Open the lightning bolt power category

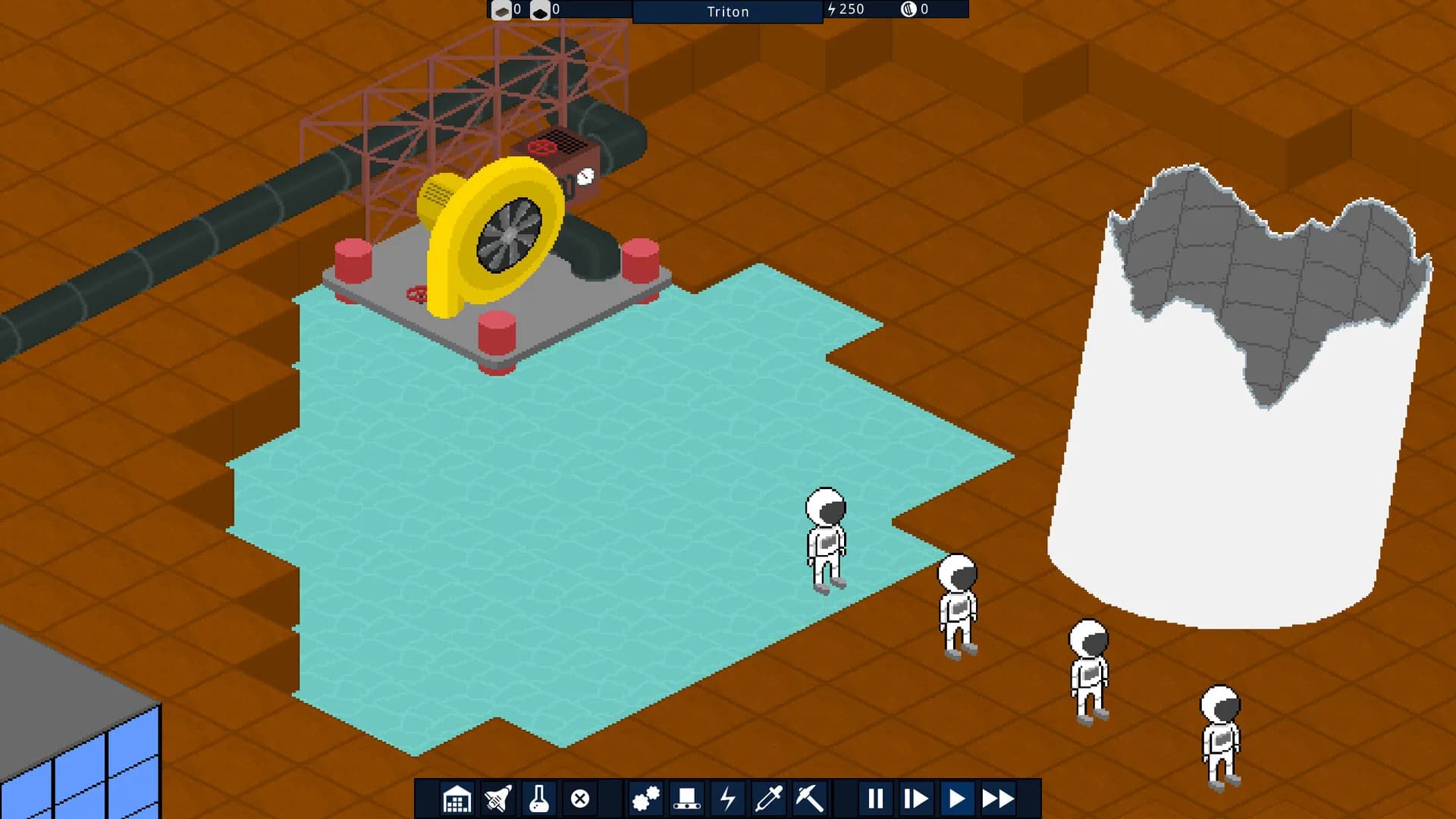(727, 799)
